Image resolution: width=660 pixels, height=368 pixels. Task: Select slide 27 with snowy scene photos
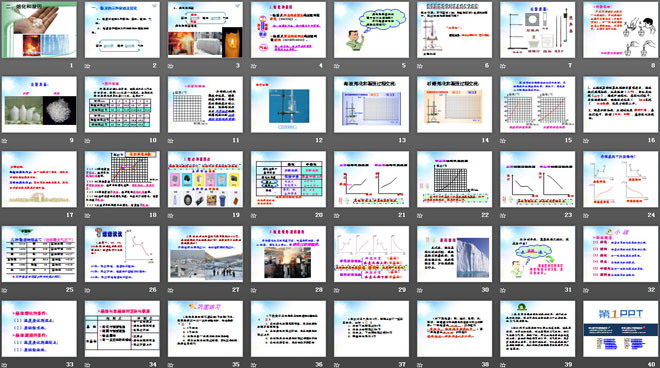coord(205,254)
